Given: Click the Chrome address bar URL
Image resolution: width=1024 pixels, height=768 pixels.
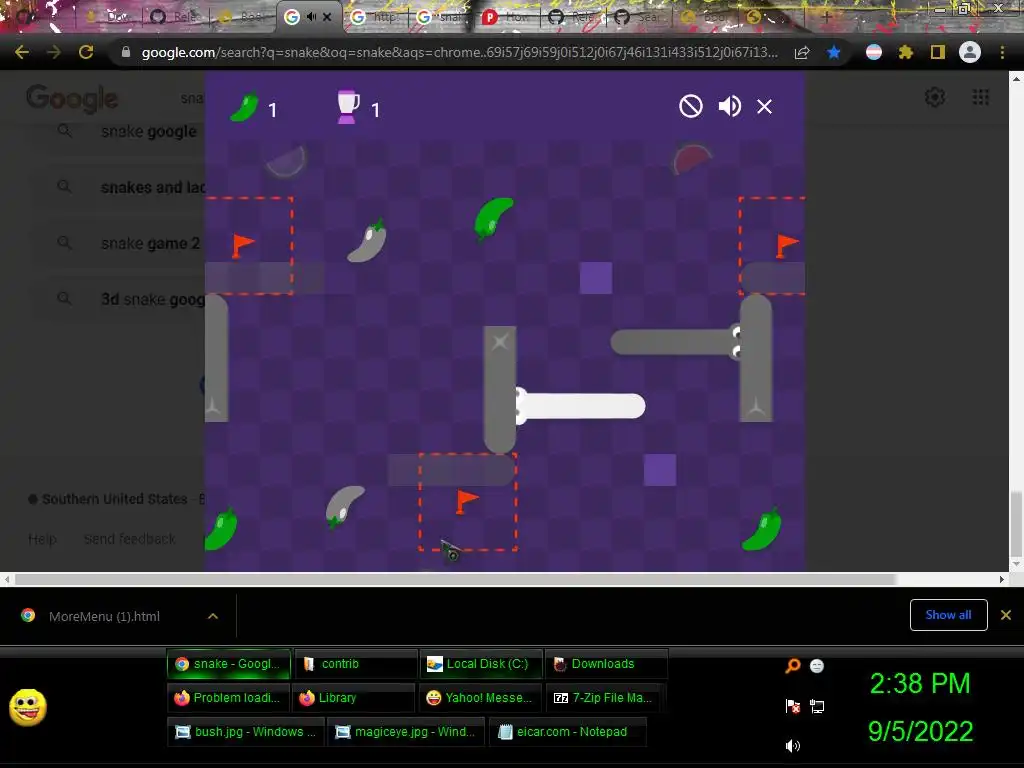Looking at the screenshot, I should (x=459, y=52).
